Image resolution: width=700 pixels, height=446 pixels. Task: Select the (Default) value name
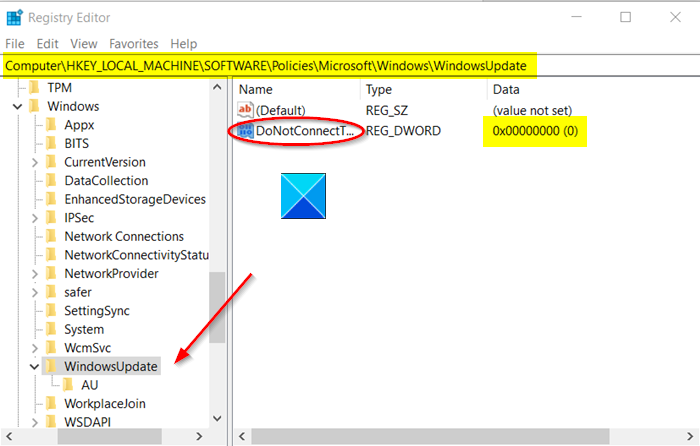(280, 110)
